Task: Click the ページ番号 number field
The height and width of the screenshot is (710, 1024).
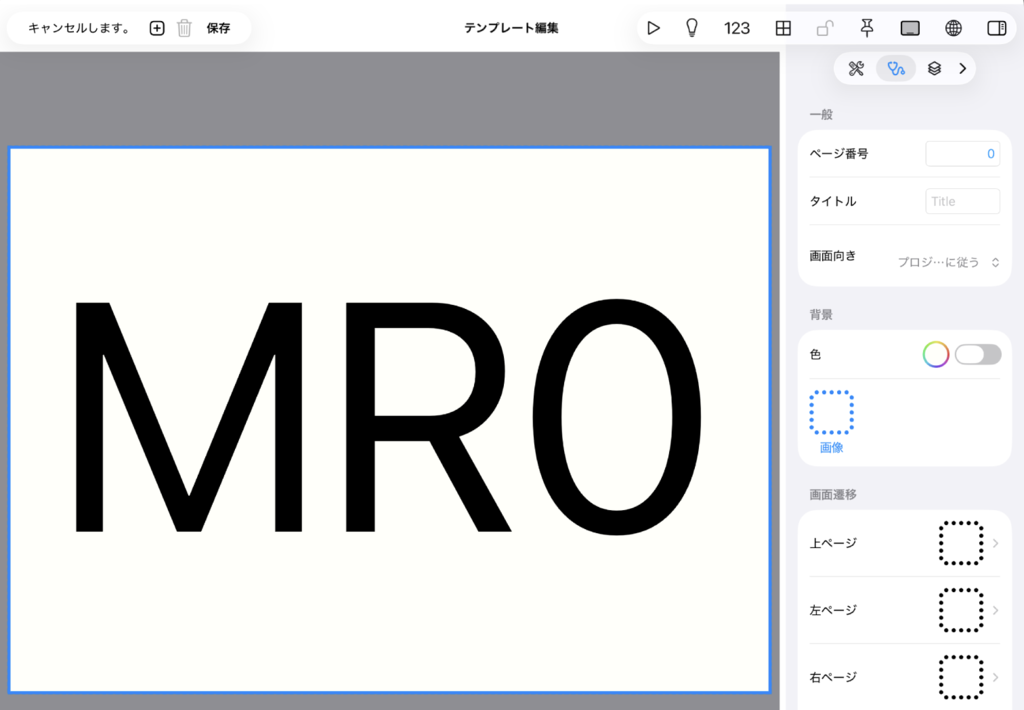Action: click(x=963, y=153)
